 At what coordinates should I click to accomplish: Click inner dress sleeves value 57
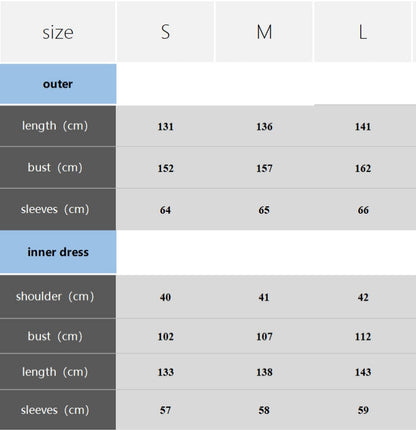(x=165, y=410)
